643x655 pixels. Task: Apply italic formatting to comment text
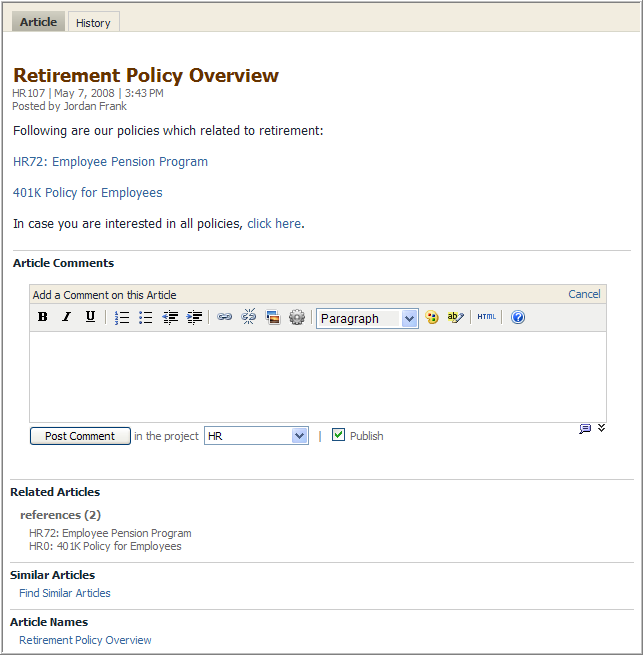tap(66, 317)
